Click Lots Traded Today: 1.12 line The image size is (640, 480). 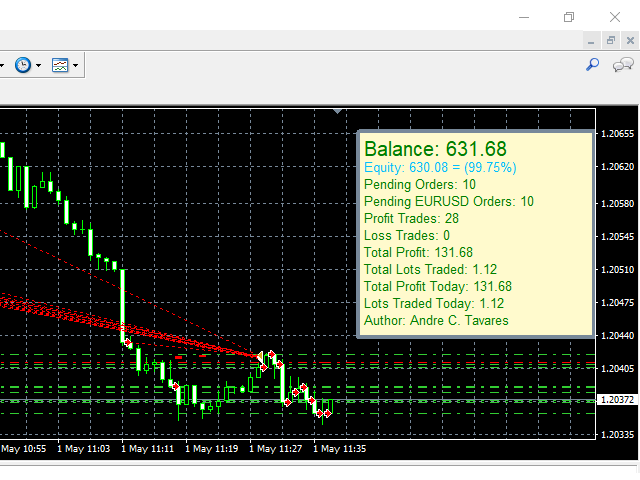pyautogui.click(x=434, y=304)
